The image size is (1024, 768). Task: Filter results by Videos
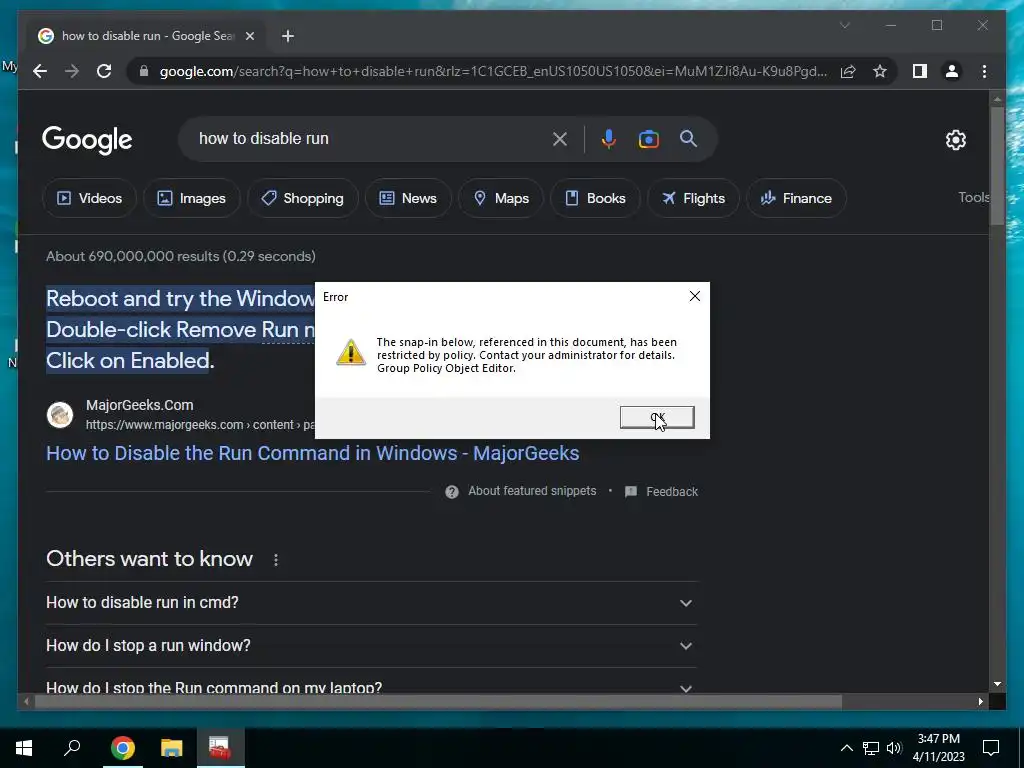(x=89, y=198)
